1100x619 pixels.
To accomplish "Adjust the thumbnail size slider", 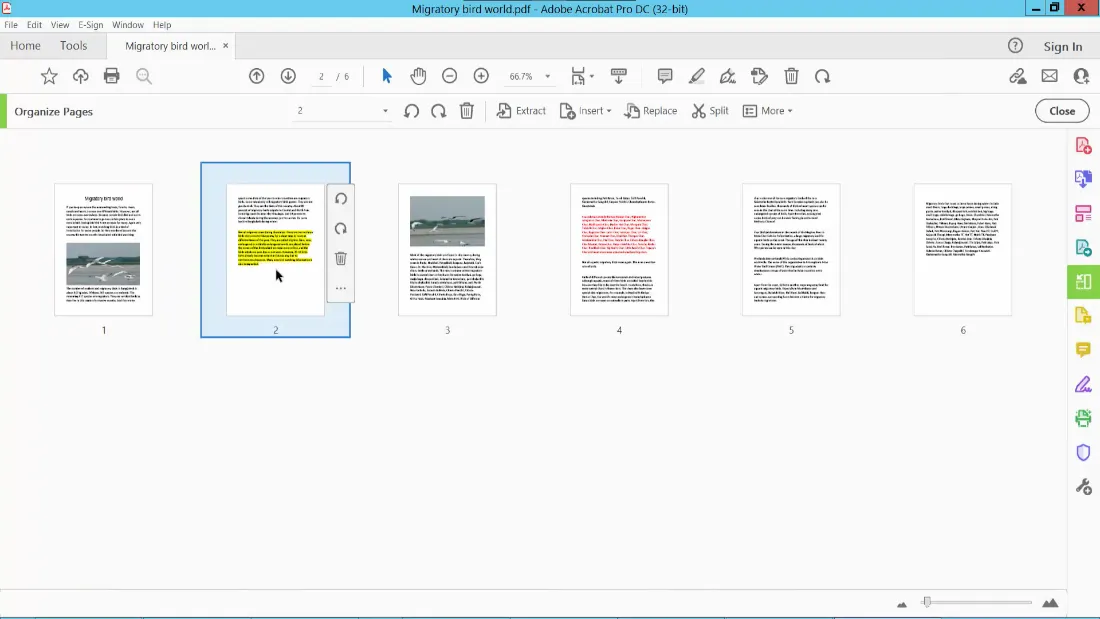I will pyautogui.click(x=927, y=602).
